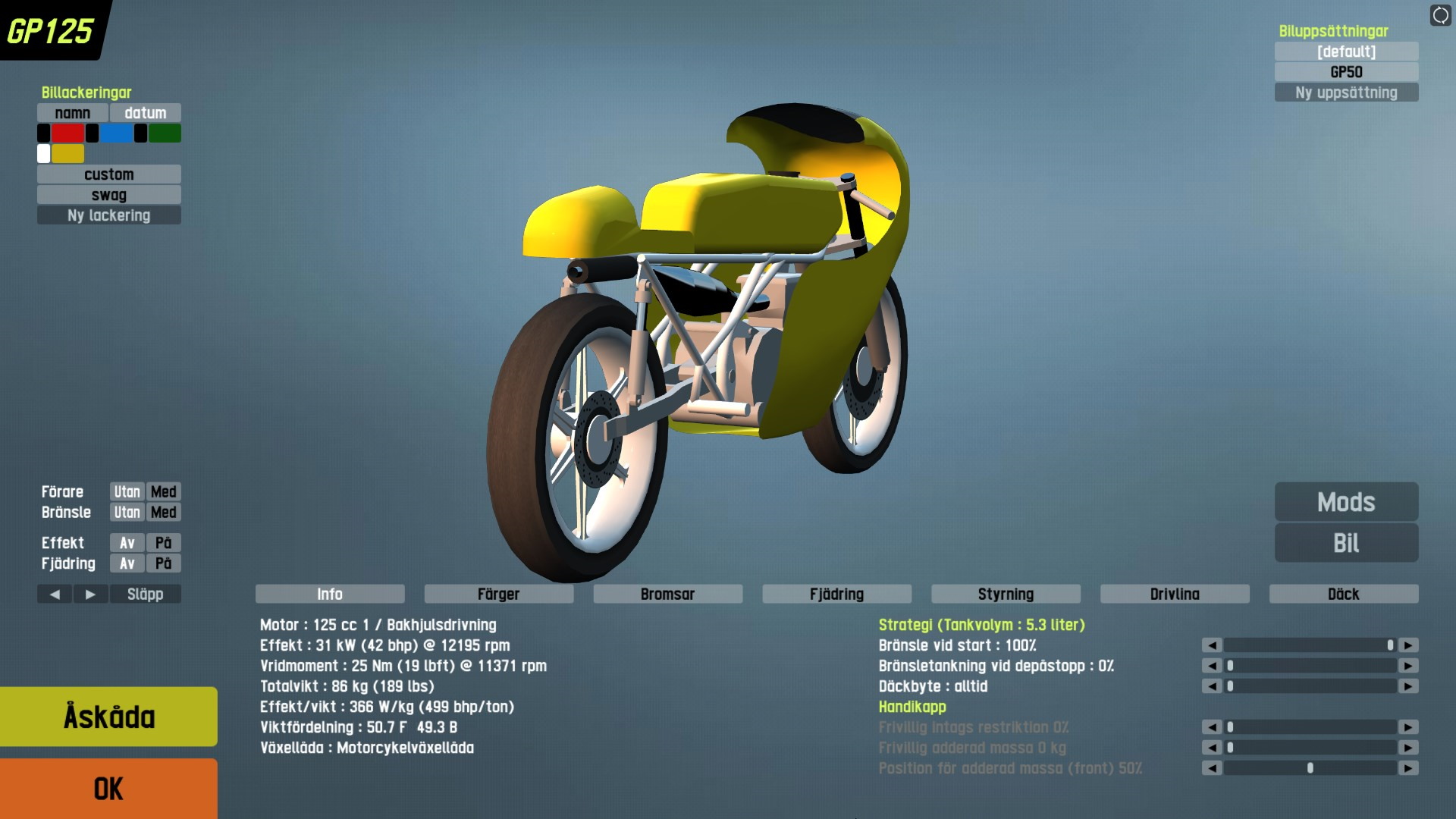The image size is (1456, 819).
Task: Pick the red livery color swatch
Action: [67, 133]
